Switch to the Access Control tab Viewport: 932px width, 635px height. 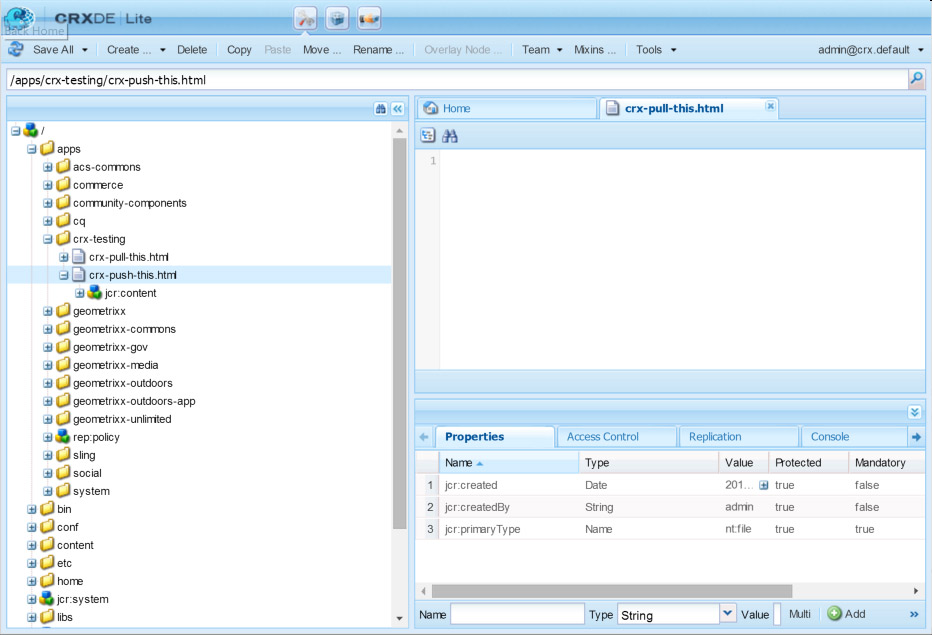point(616,436)
